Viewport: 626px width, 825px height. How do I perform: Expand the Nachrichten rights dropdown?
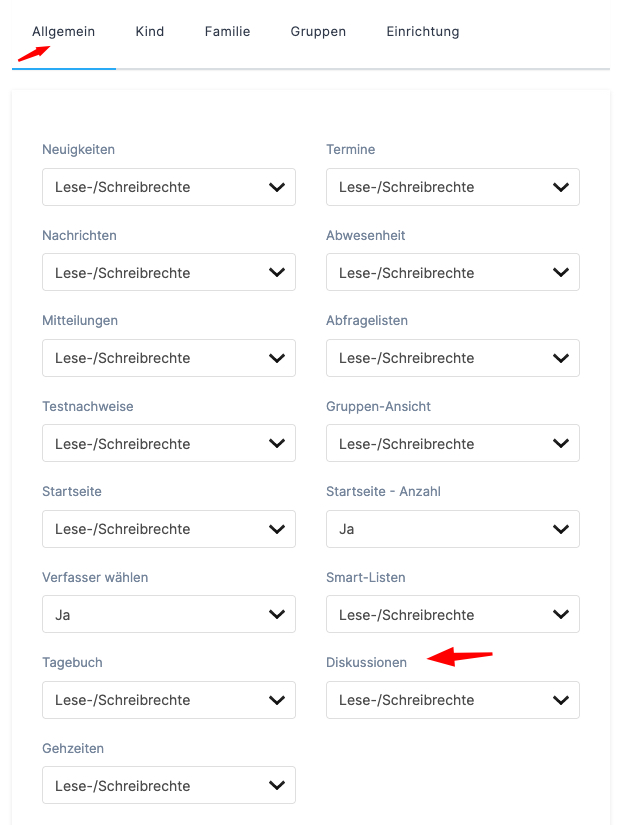(169, 273)
